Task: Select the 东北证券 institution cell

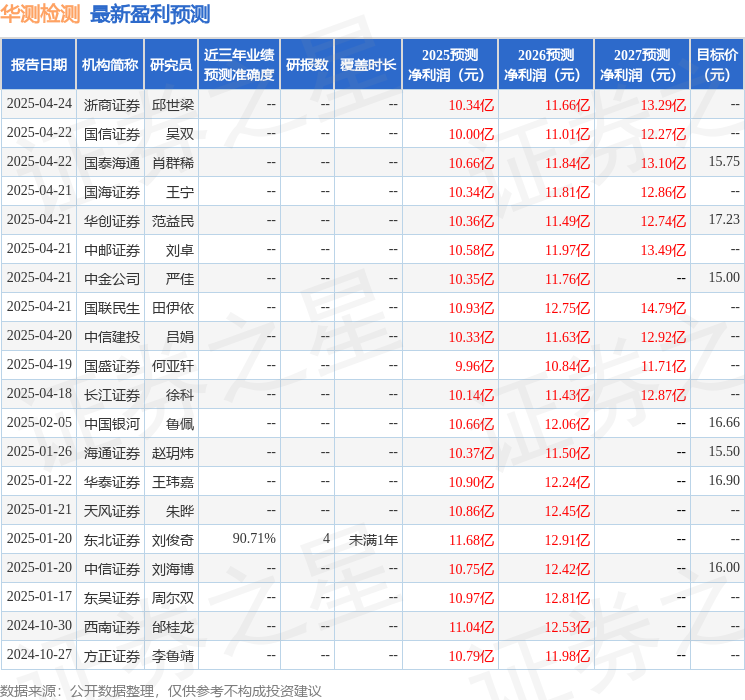Action: click(x=112, y=540)
